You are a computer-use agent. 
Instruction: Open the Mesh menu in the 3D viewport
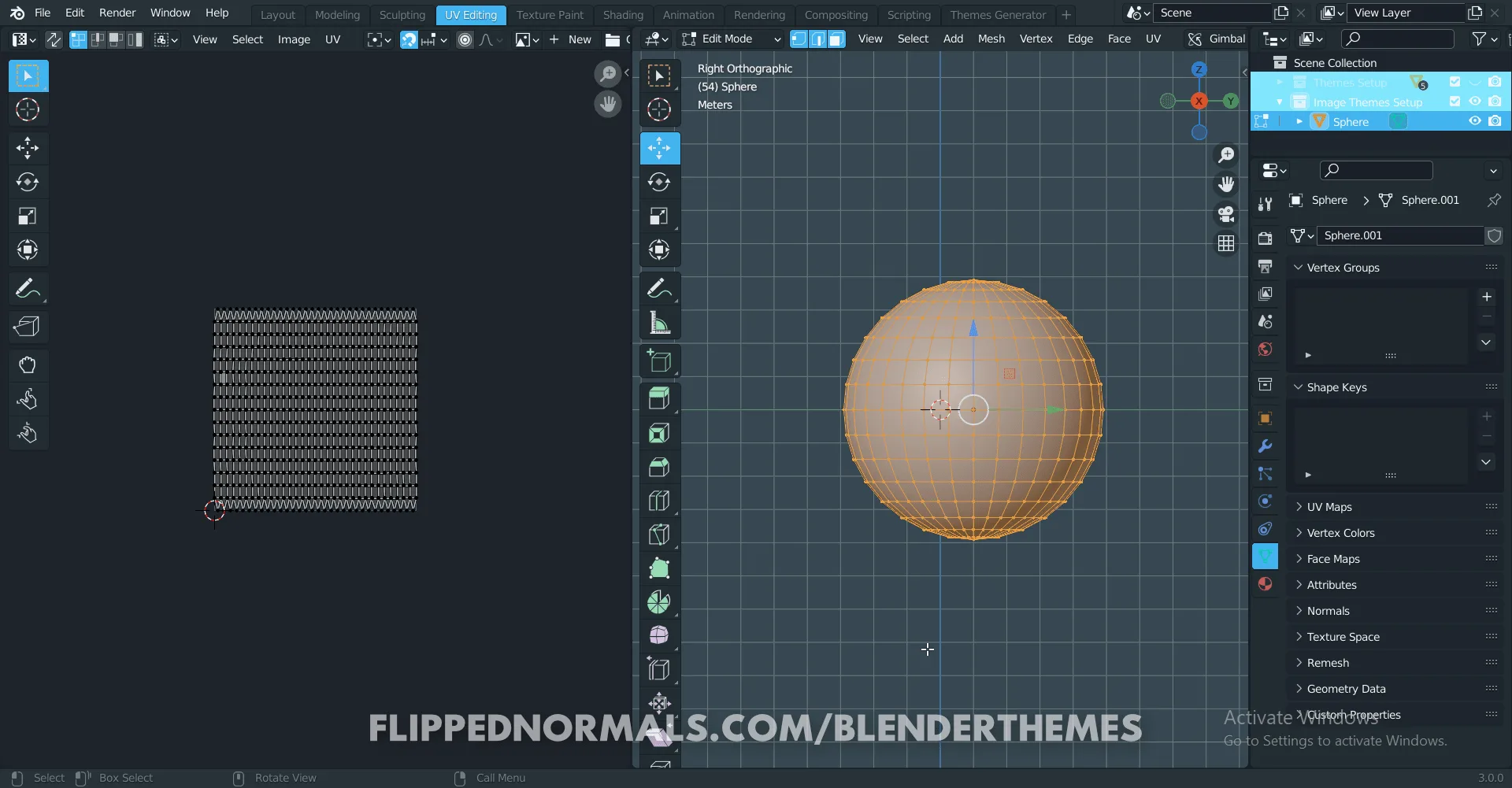click(991, 38)
